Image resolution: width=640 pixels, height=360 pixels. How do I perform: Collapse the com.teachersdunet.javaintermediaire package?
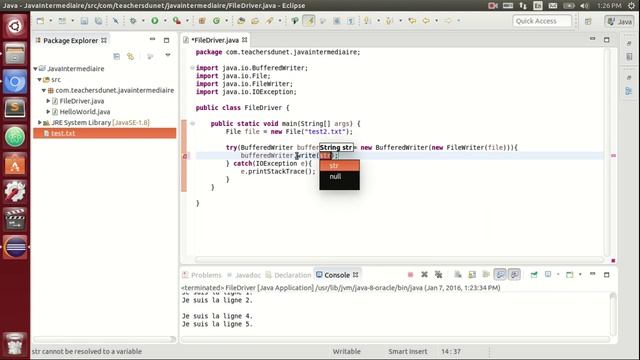point(44,90)
